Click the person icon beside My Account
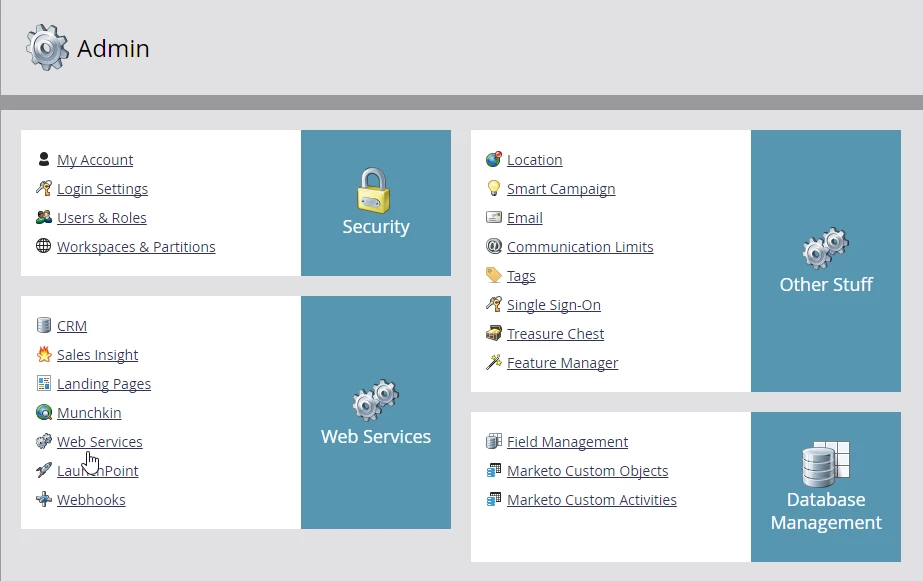 pyautogui.click(x=44, y=159)
